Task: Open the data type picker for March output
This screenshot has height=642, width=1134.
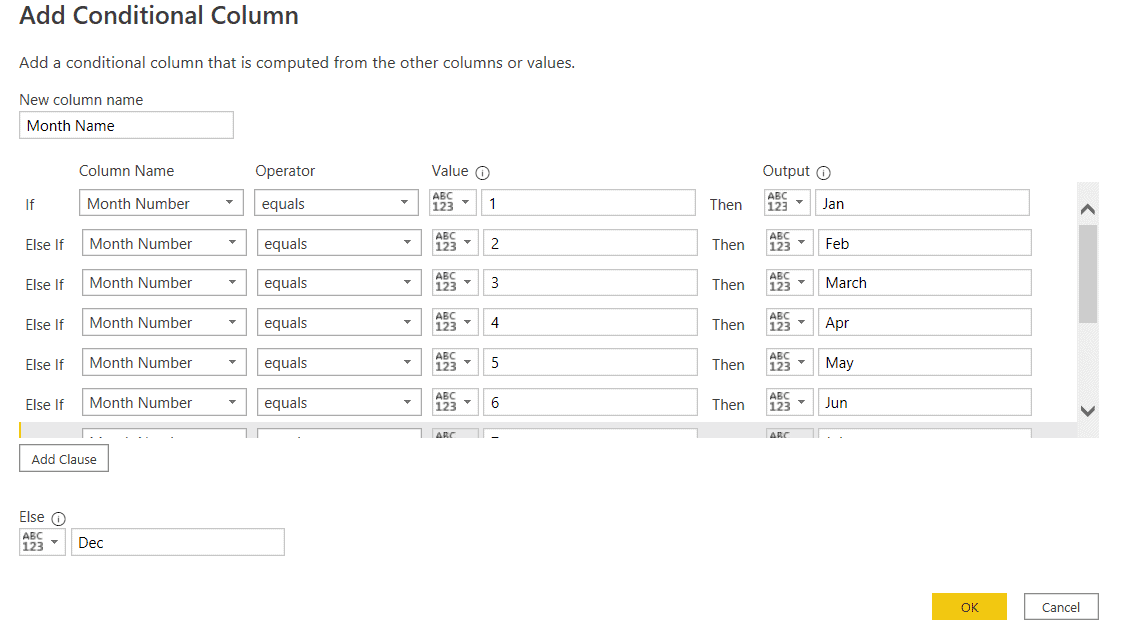Action: 787,282
